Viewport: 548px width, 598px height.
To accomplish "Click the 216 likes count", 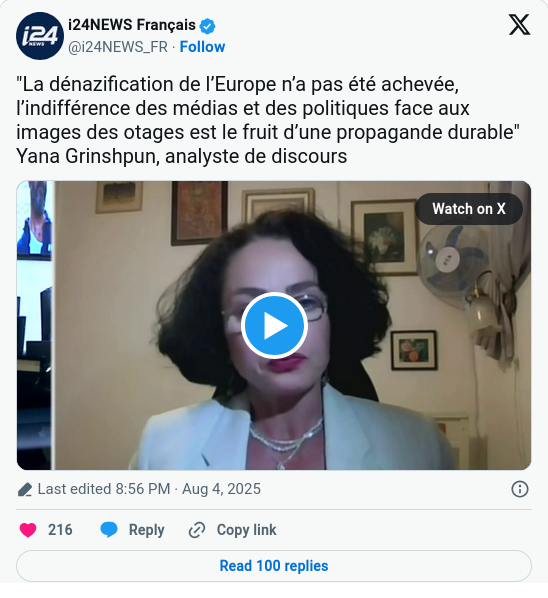I will coord(60,530).
